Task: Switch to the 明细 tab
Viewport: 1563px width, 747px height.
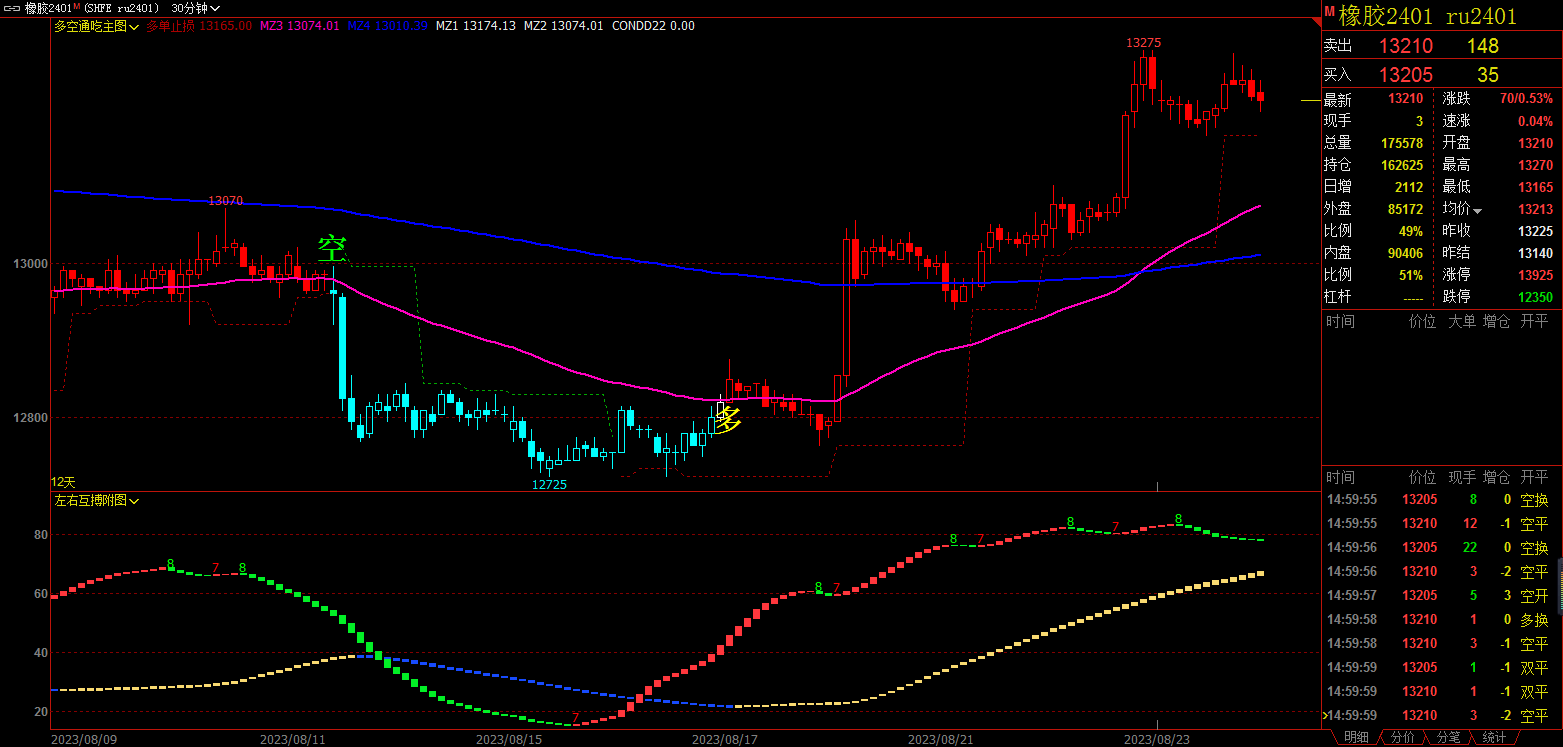Action: (x=1356, y=737)
